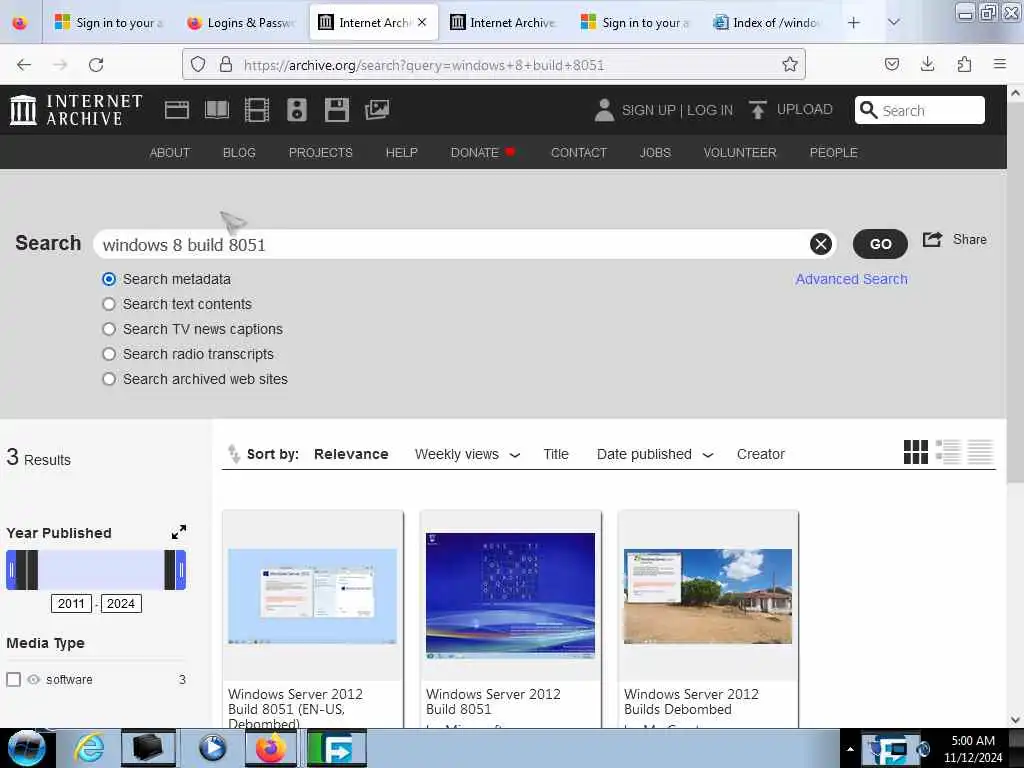Click the GO search button
The width and height of the screenshot is (1024, 768).
coord(880,244)
